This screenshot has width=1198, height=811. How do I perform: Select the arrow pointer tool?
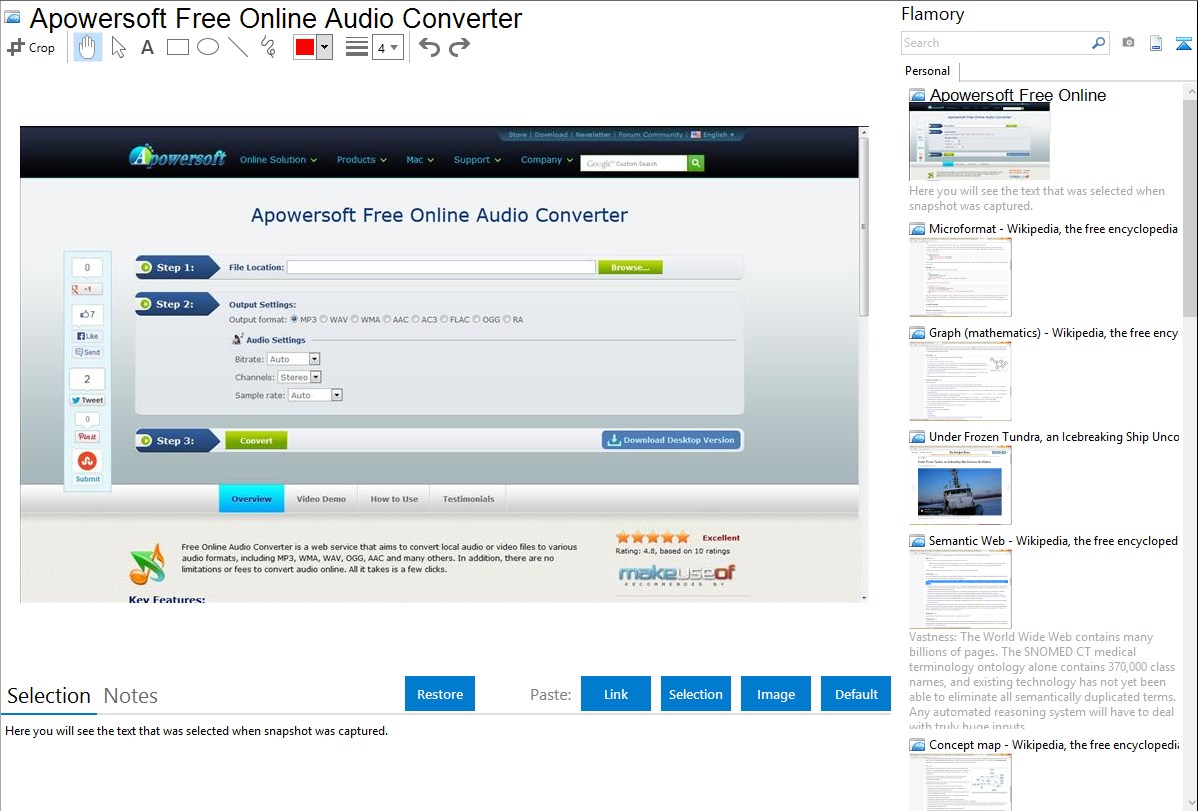tap(118, 47)
